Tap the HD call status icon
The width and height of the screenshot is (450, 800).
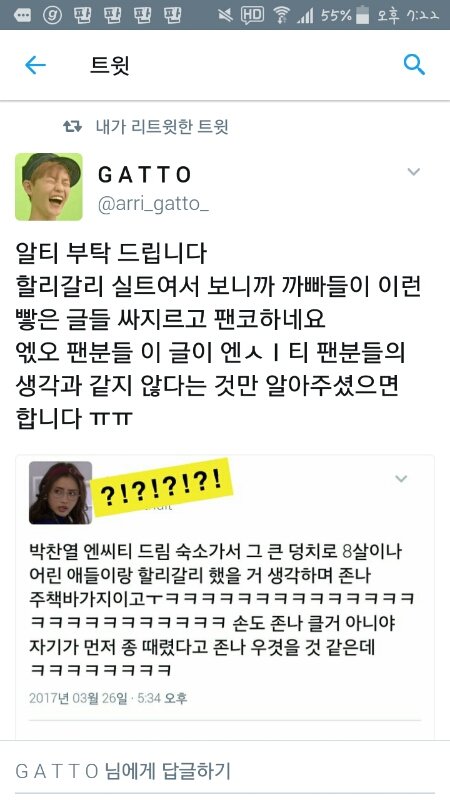tap(253, 15)
